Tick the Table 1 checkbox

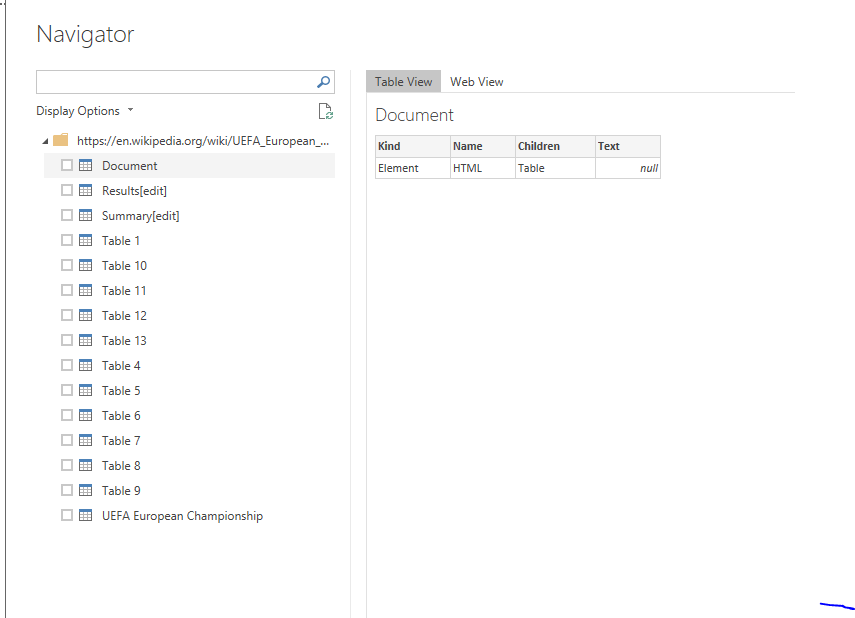click(67, 241)
